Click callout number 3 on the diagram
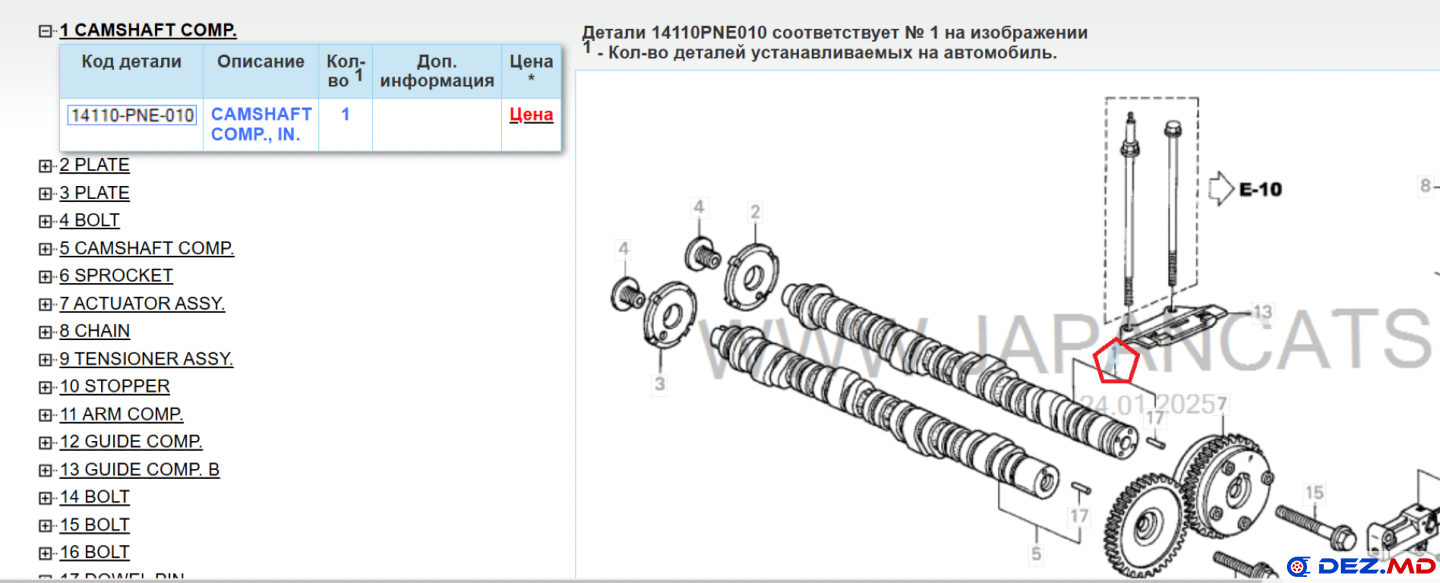The image size is (1440, 583). click(660, 383)
